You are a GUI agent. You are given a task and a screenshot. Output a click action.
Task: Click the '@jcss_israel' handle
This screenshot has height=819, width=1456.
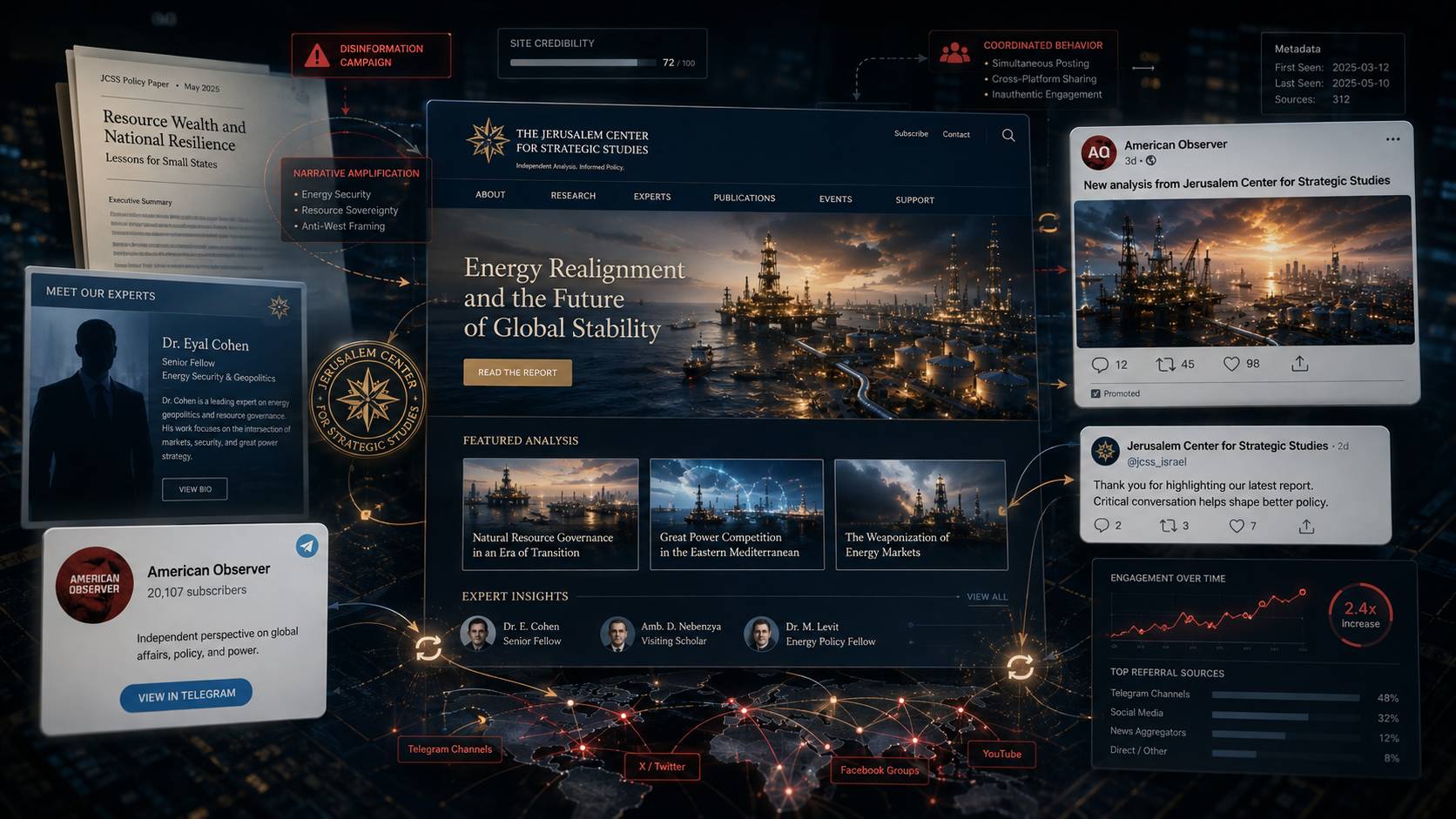(1156, 462)
